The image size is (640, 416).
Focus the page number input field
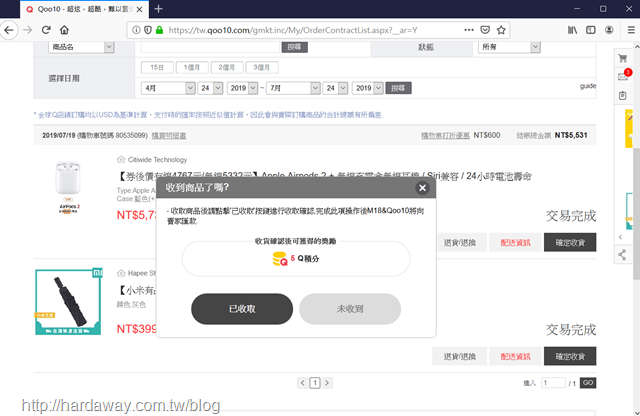pyautogui.click(x=553, y=383)
